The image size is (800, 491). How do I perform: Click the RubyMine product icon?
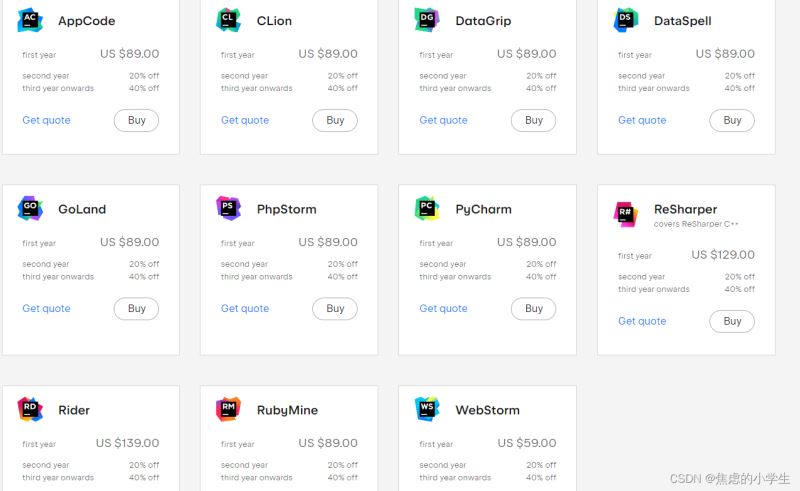click(229, 409)
